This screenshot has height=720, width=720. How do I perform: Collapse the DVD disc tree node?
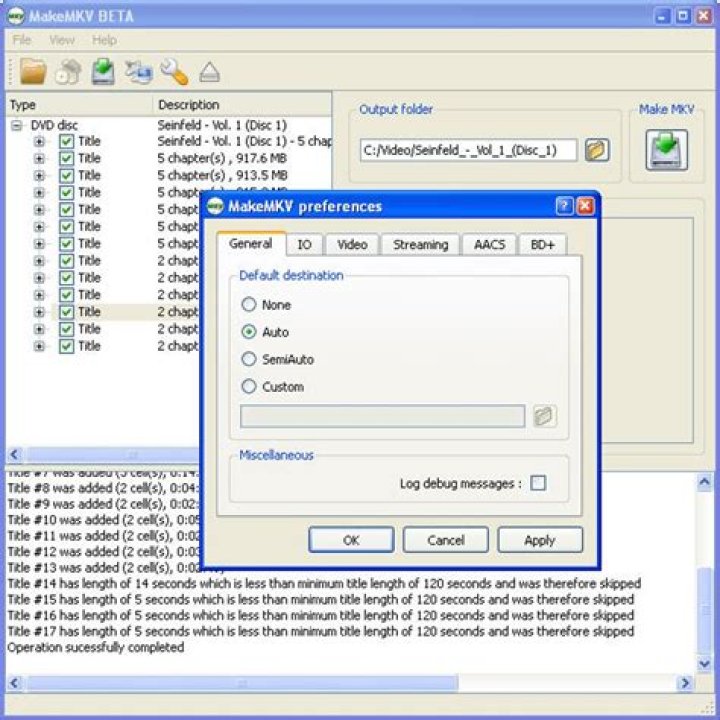[17, 125]
